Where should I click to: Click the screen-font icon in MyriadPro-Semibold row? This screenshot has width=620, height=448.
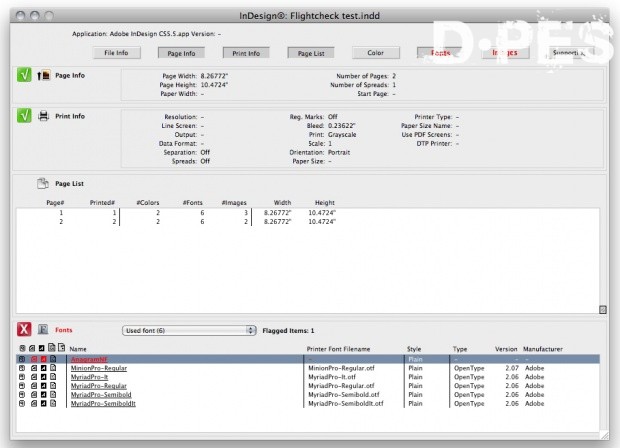click(x=34, y=395)
